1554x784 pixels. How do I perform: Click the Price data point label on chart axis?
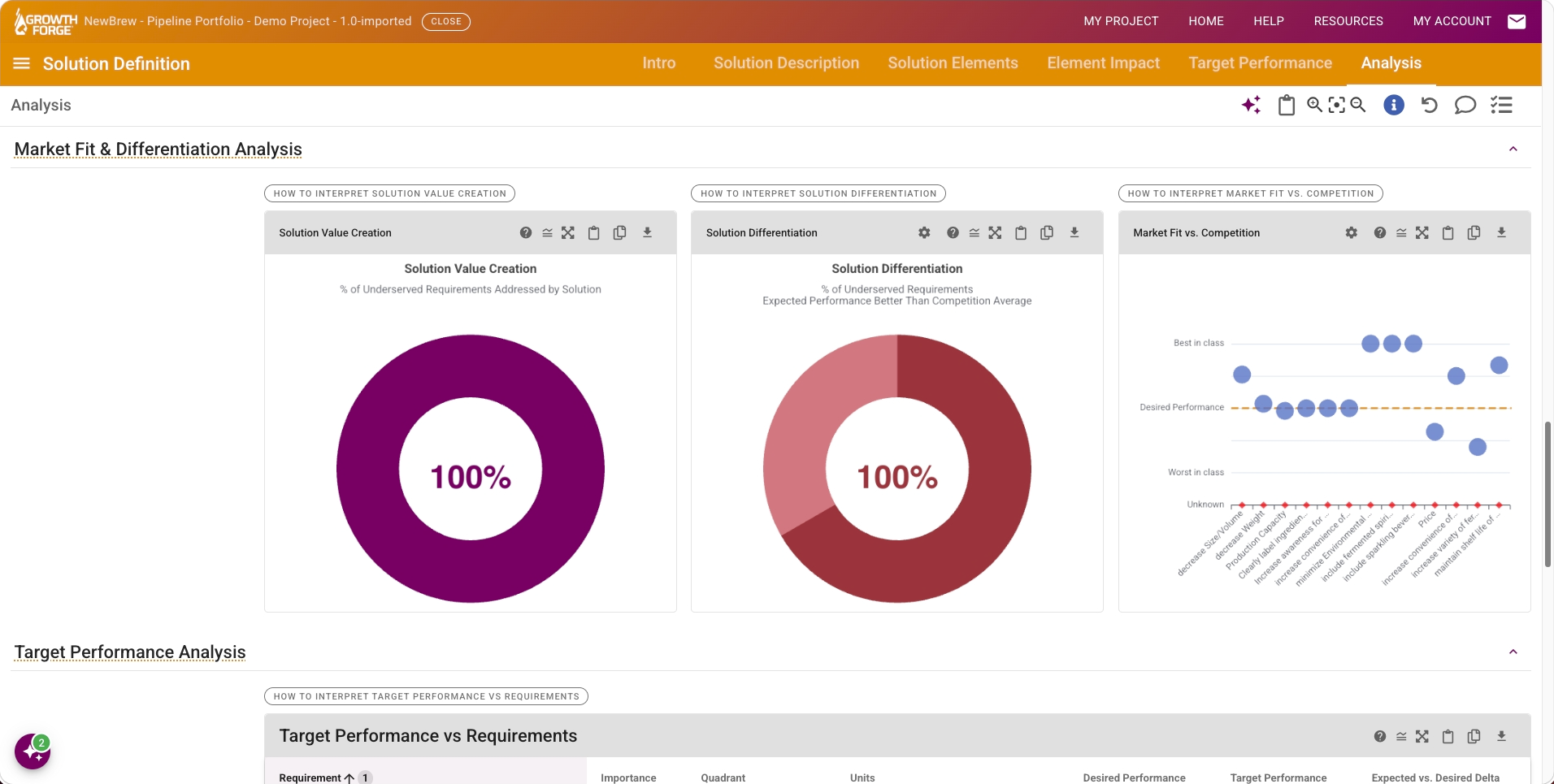point(1427,519)
